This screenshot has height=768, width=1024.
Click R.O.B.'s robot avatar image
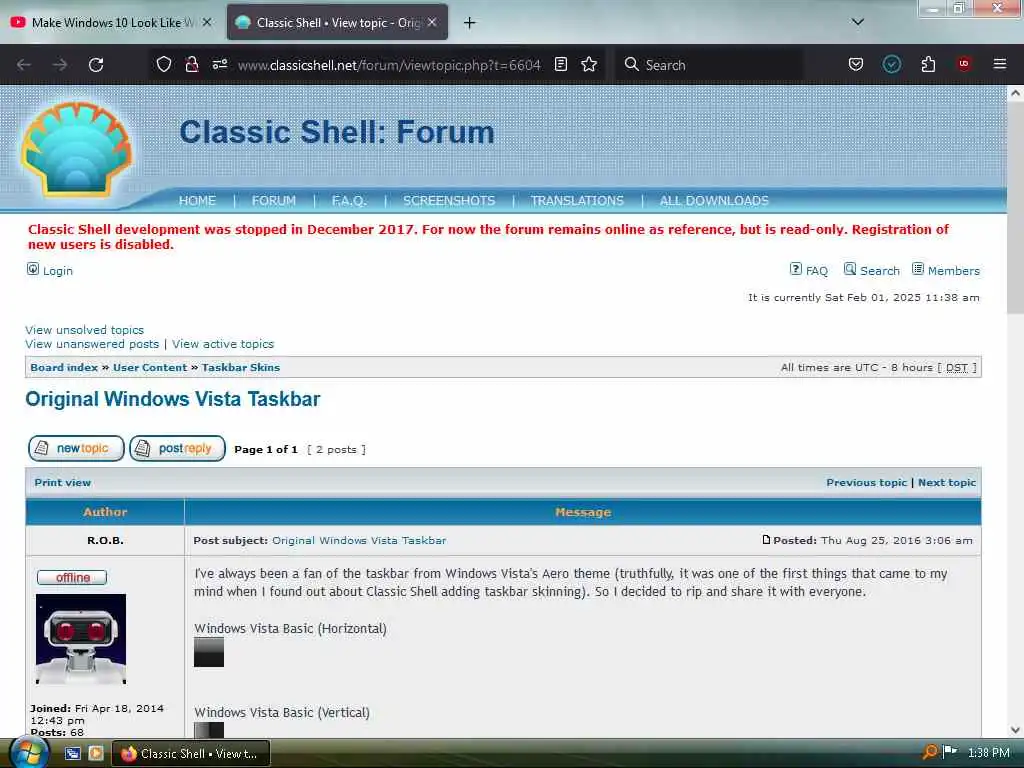point(81,639)
